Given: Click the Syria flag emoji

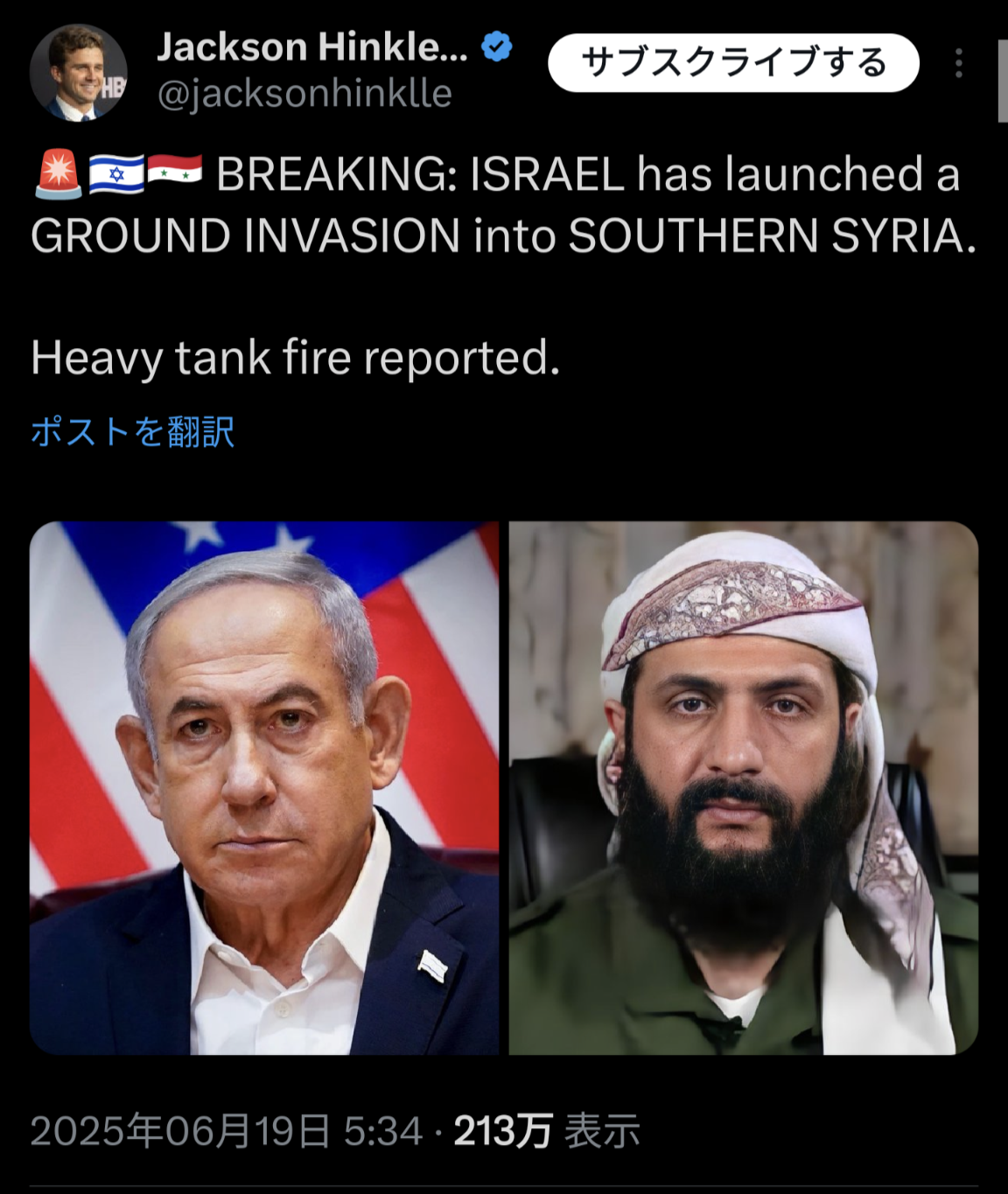Looking at the screenshot, I should click(x=174, y=172).
